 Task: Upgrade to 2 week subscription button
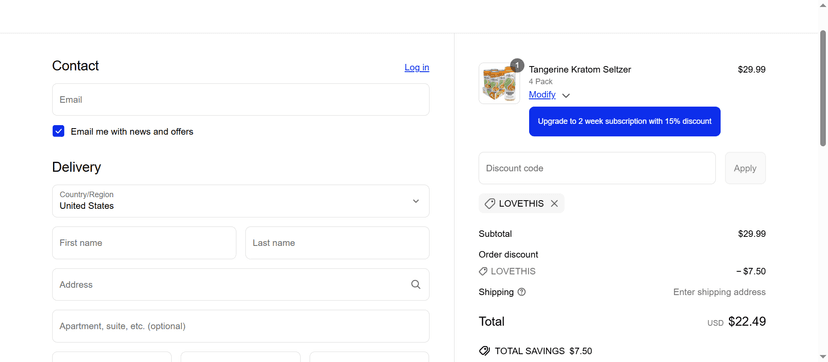coord(625,121)
